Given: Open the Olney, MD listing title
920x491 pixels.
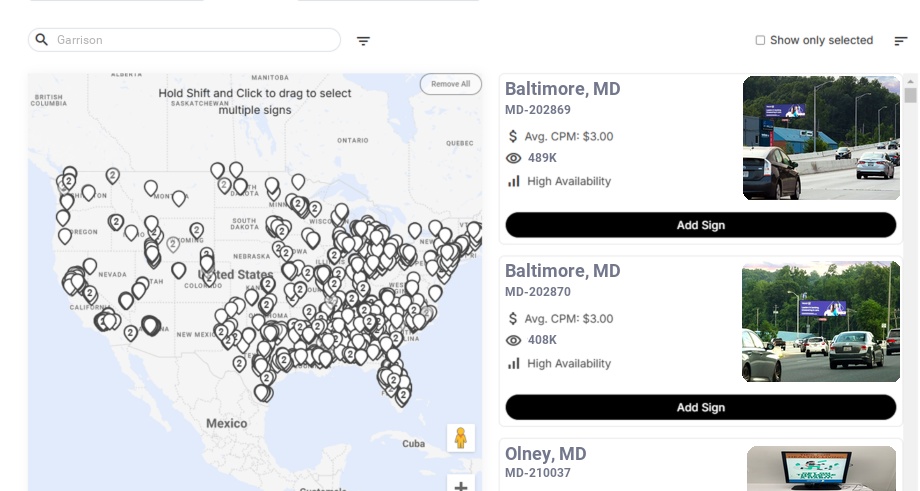Looking at the screenshot, I should pyautogui.click(x=546, y=454).
